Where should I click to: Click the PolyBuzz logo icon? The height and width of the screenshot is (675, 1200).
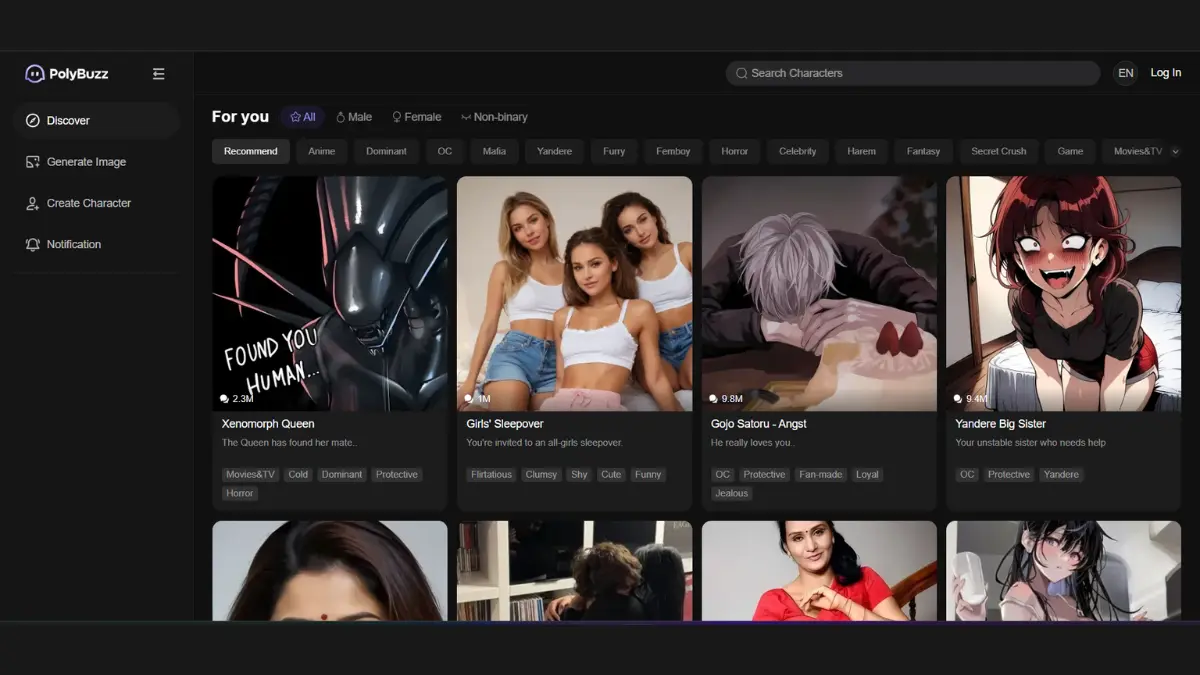pos(35,73)
